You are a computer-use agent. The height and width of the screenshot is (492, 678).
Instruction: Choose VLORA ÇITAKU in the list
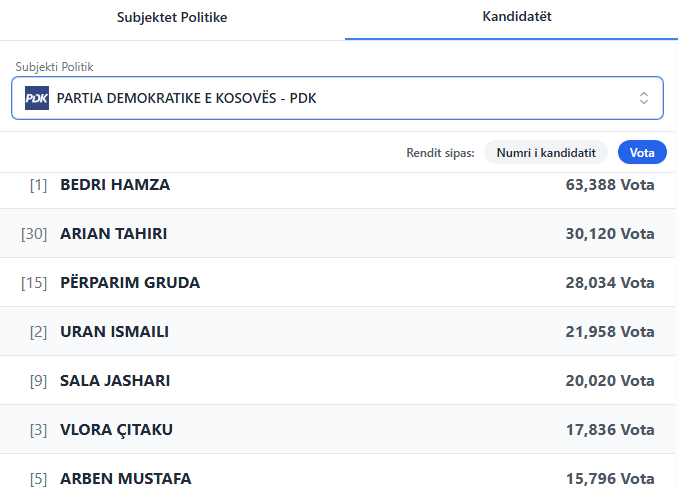116,430
